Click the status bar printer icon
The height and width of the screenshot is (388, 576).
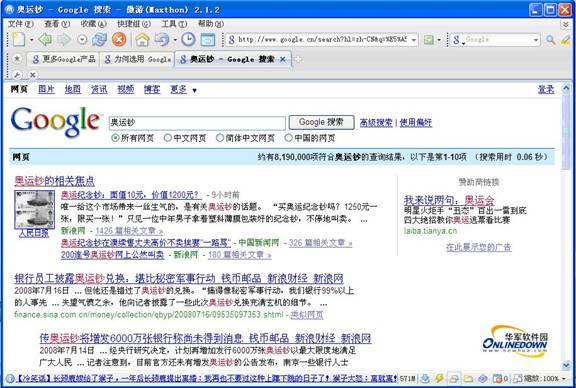pyautogui.click(x=454, y=378)
